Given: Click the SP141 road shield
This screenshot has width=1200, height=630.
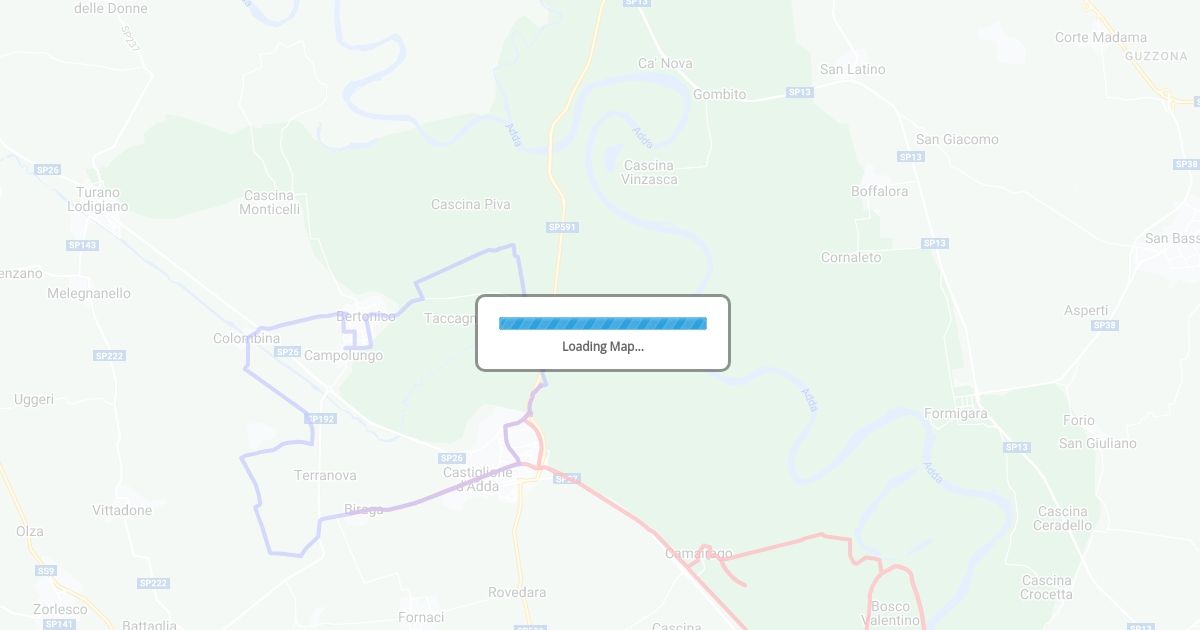Looking at the screenshot, I should (x=59, y=624).
